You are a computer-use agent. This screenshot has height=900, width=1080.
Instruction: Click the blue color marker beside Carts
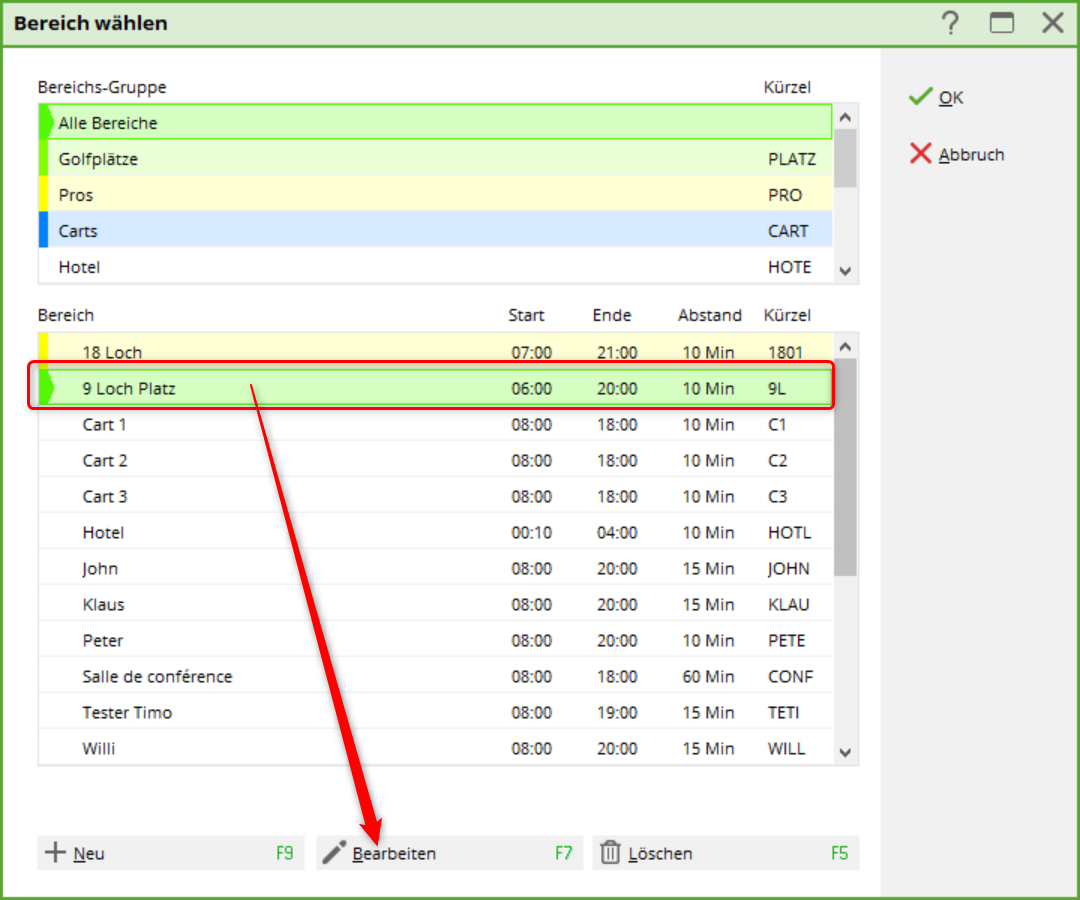coord(43,231)
